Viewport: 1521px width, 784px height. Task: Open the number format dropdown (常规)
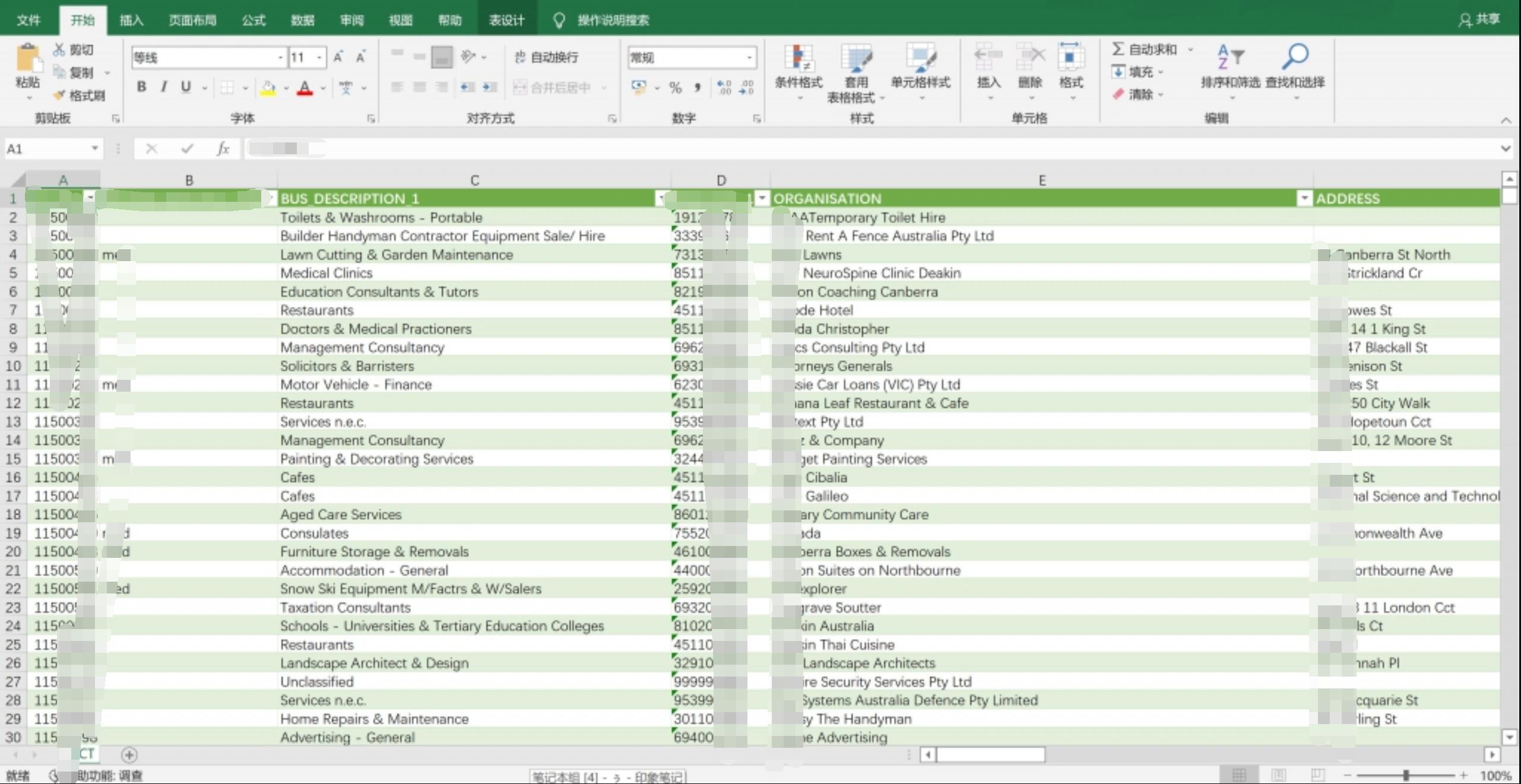750,58
